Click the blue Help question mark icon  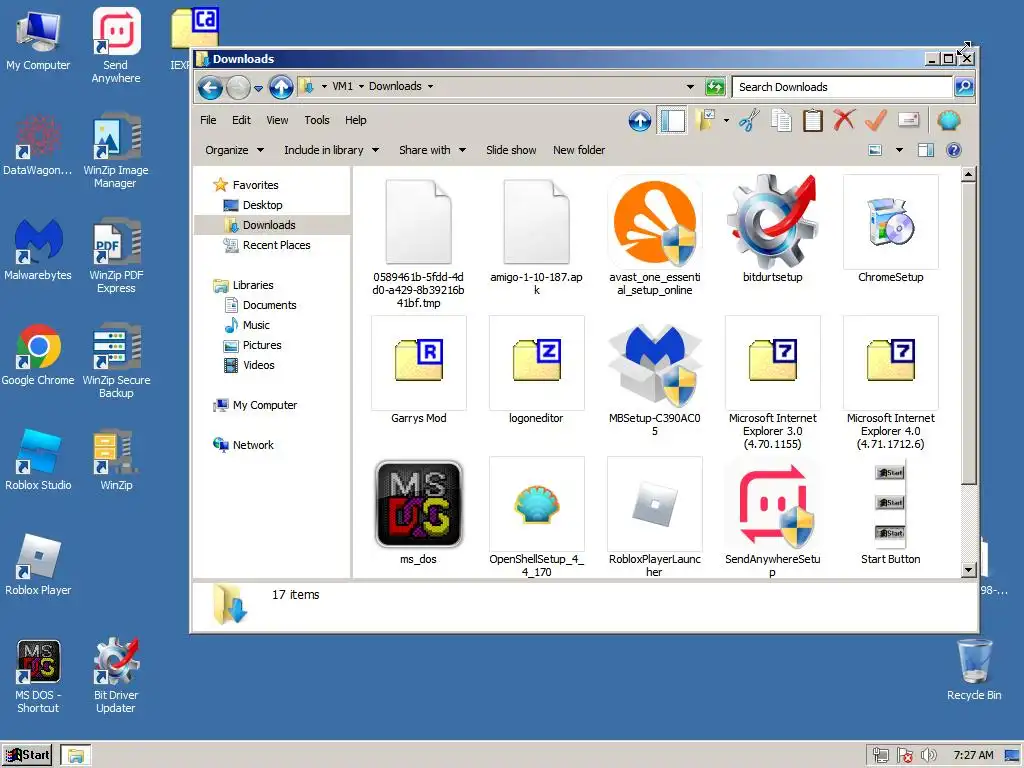(x=953, y=150)
